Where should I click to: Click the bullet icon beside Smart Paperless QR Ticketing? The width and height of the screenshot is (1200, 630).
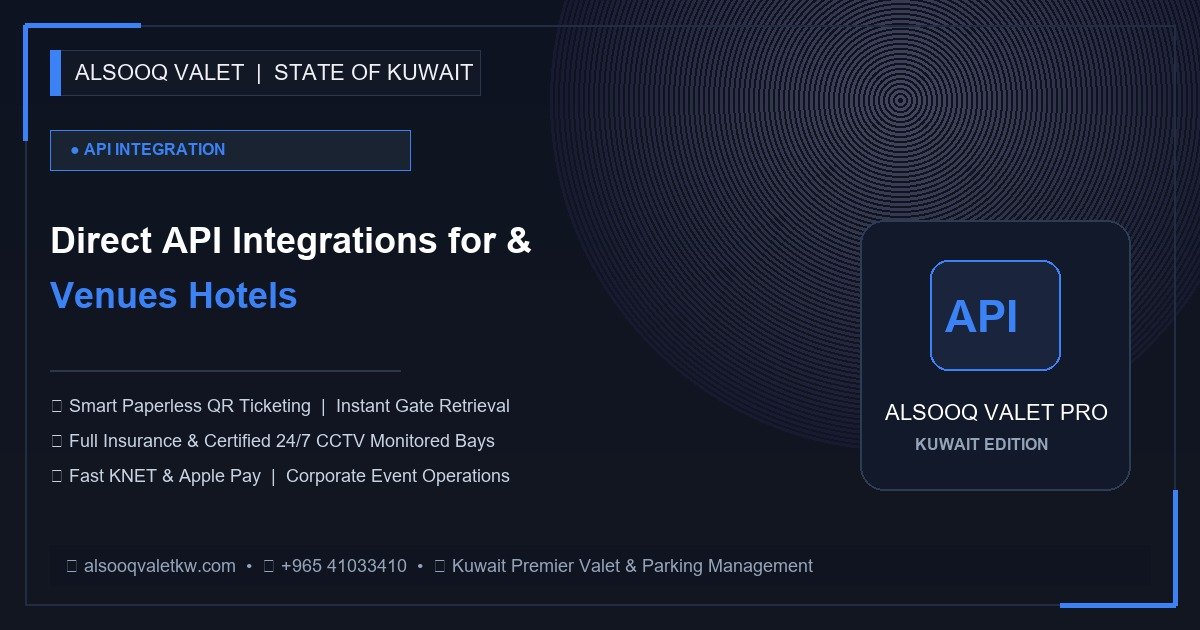(56, 406)
